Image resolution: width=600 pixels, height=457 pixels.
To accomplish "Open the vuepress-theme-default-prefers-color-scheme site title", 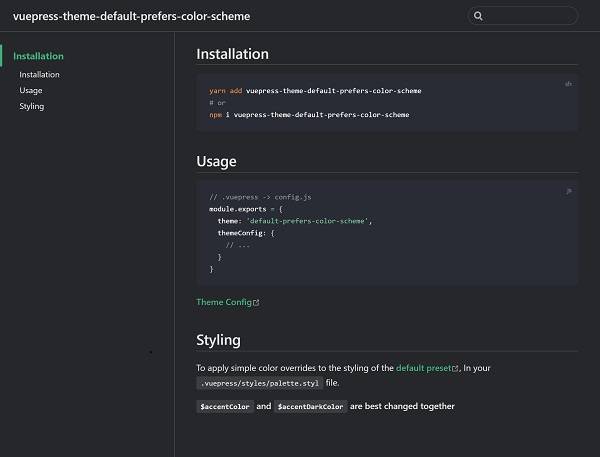I will [131, 16].
